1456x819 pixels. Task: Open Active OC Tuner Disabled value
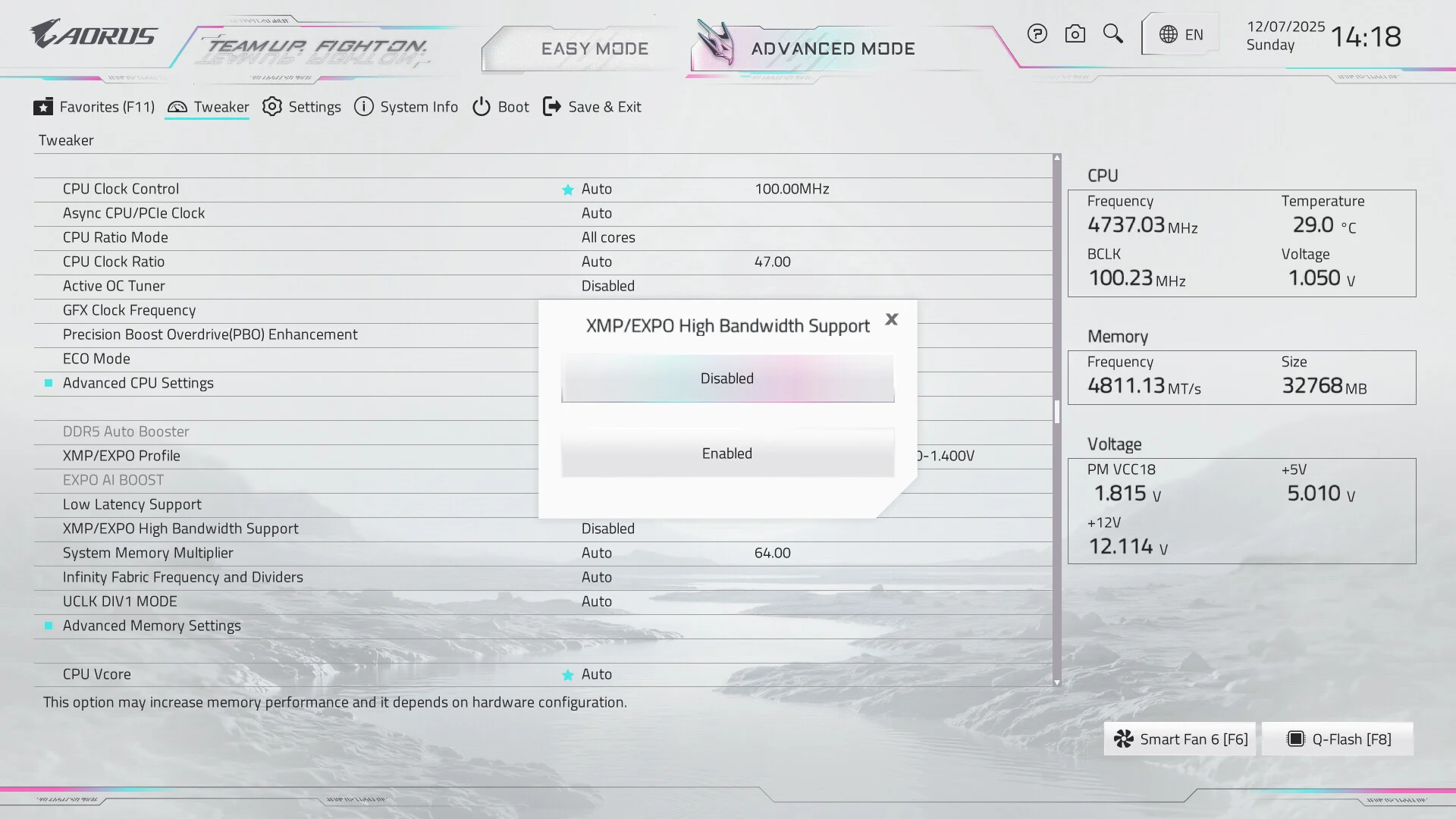pos(608,286)
